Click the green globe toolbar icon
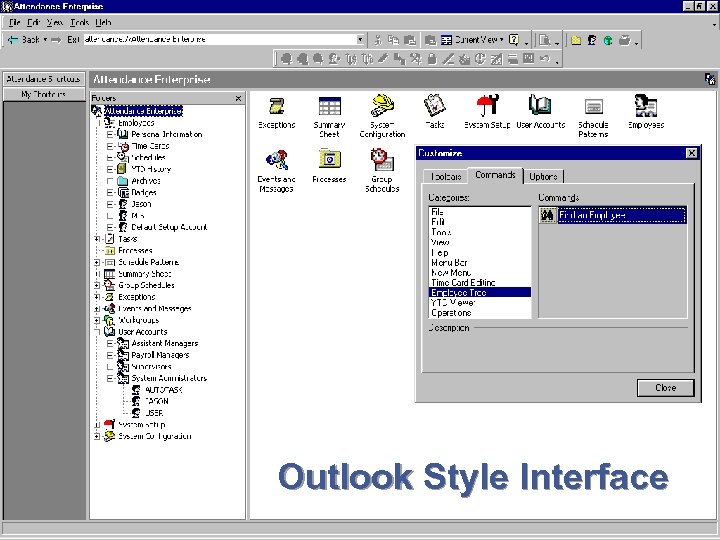Screen dimensions: 720x540 coord(608,40)
